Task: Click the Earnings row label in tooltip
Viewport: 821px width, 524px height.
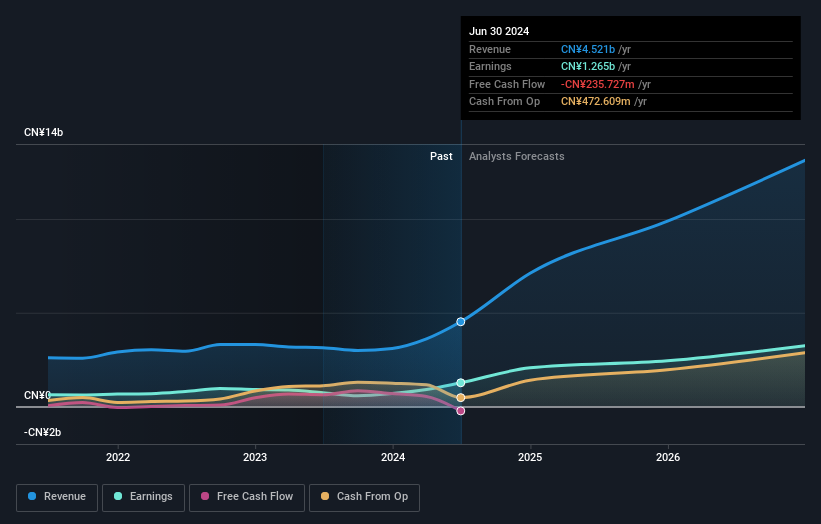Action: click(x=490, y=66)
